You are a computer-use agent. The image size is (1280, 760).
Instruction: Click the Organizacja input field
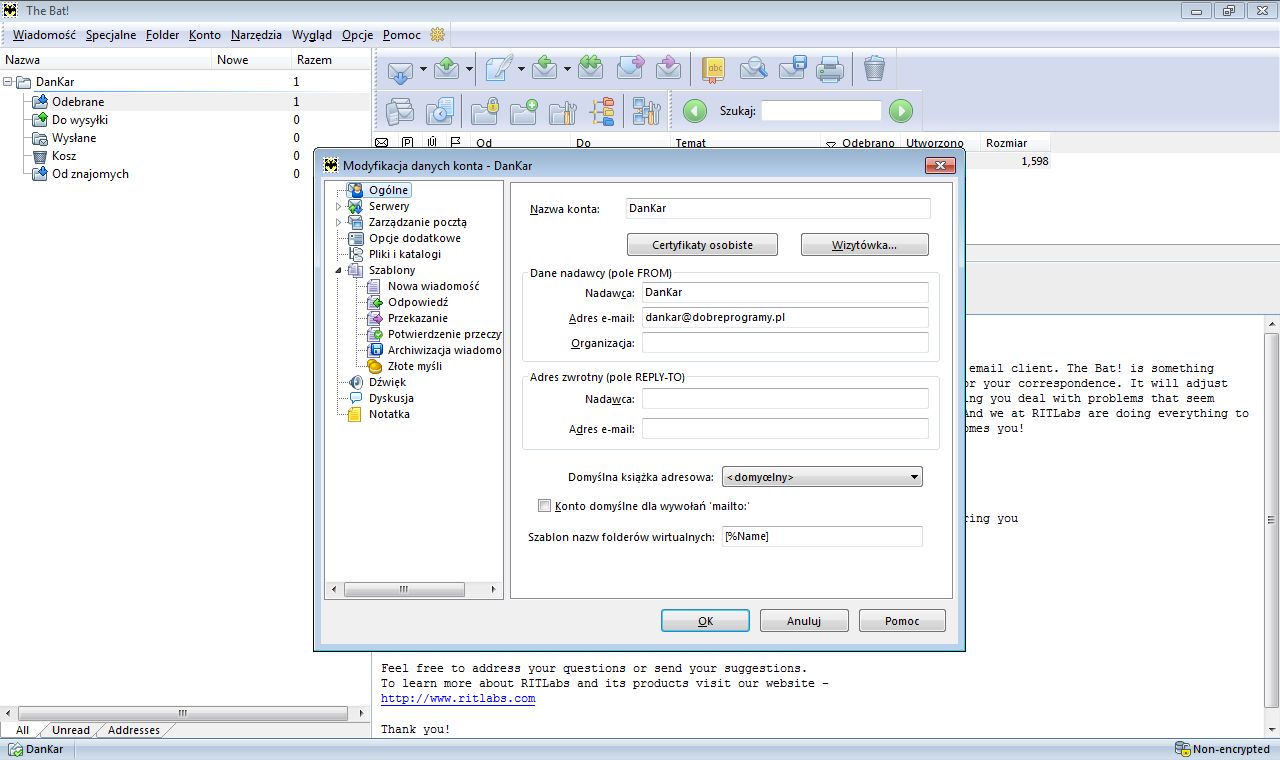pyautogui.click(x=785, y=343)
